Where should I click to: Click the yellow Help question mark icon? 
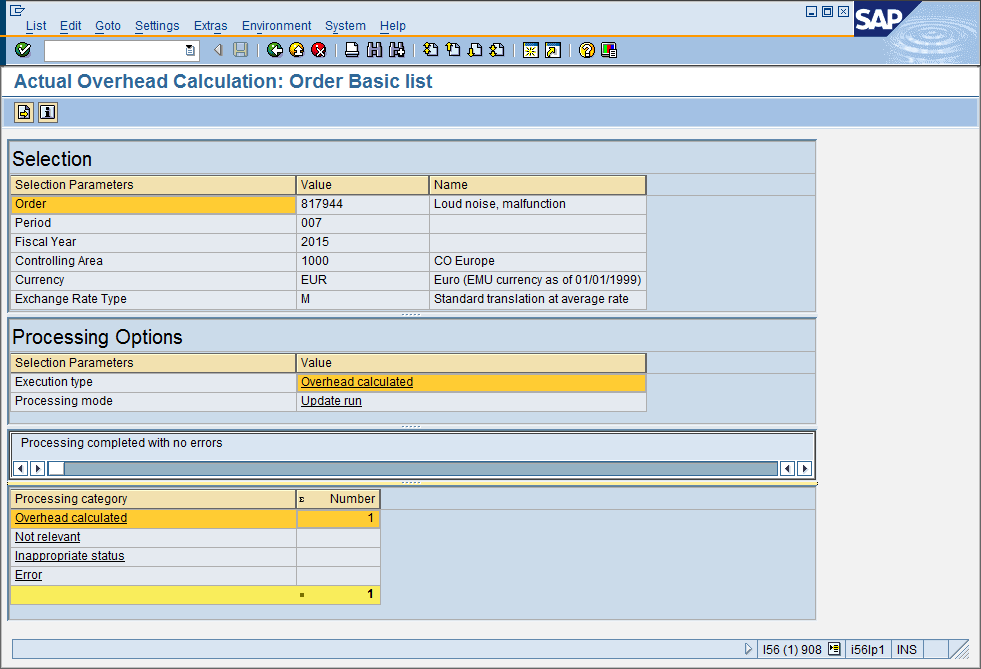(x=587, y=50)
